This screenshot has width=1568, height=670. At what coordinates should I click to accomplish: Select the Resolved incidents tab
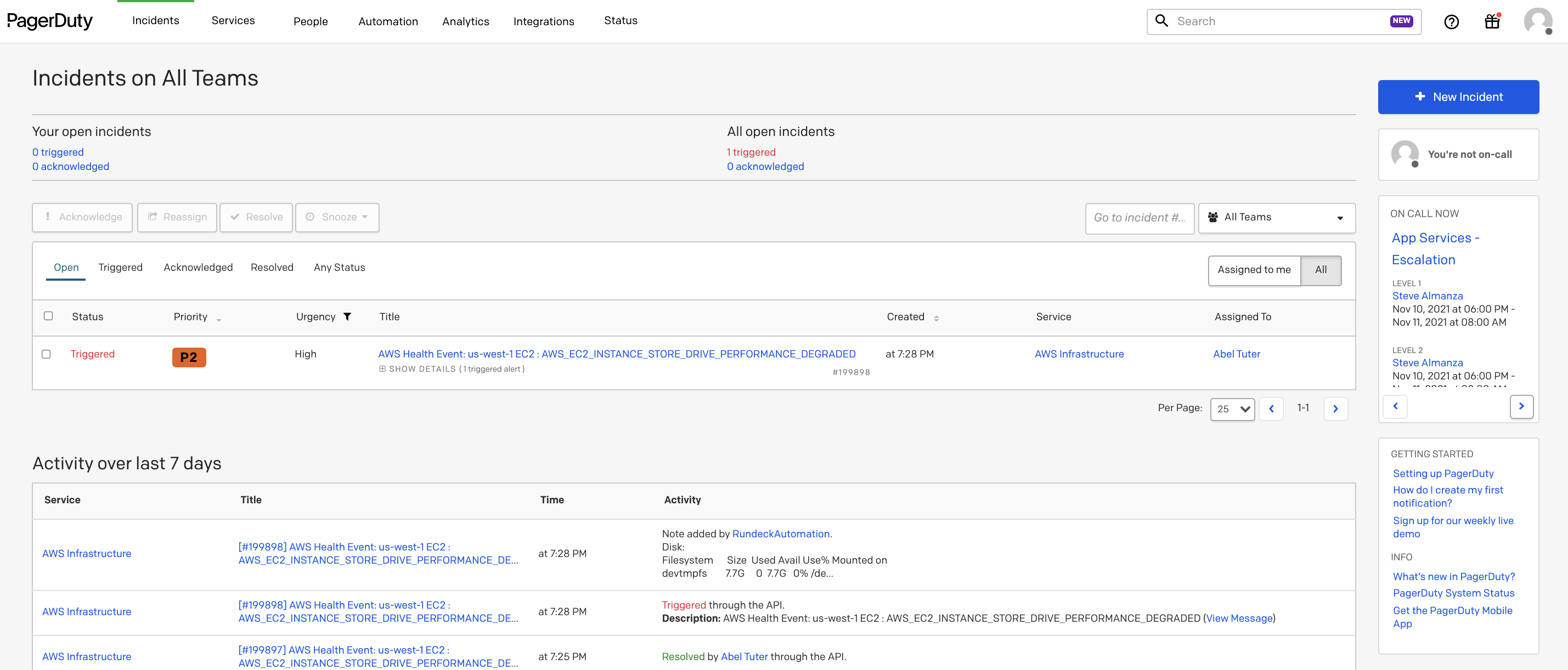[x=271, y=267]
